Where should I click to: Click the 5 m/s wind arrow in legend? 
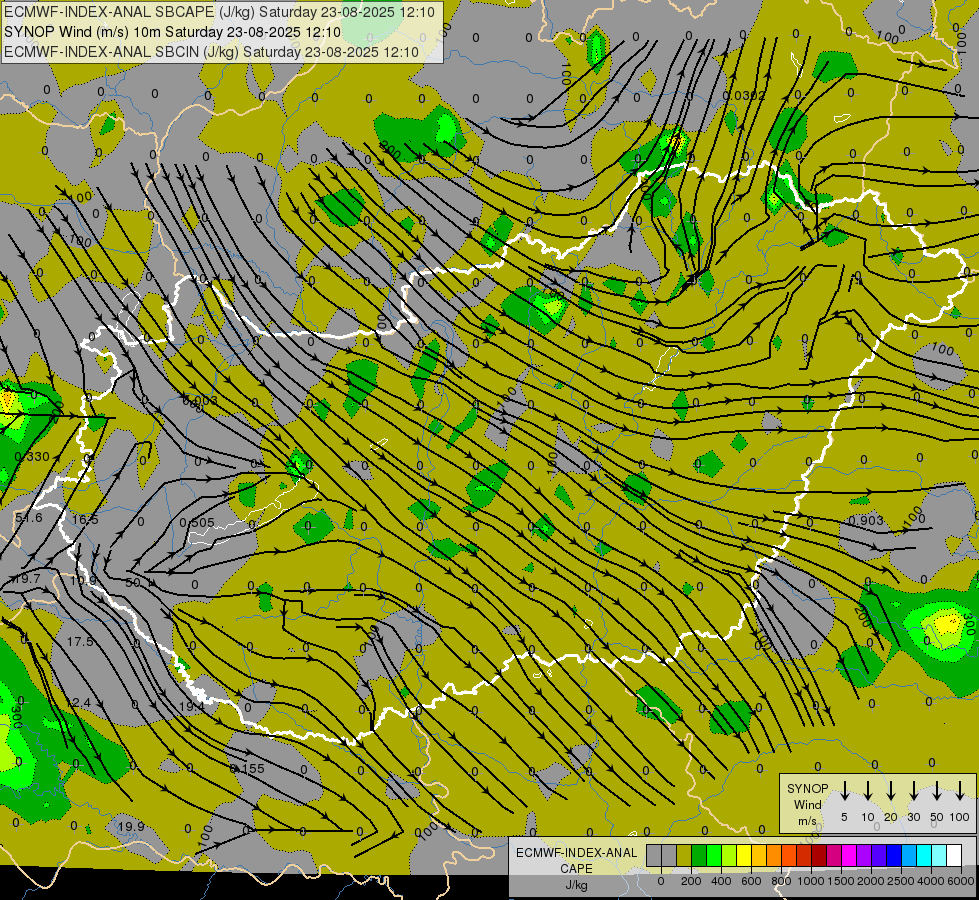pyautogui.click(x=844, y=791)
